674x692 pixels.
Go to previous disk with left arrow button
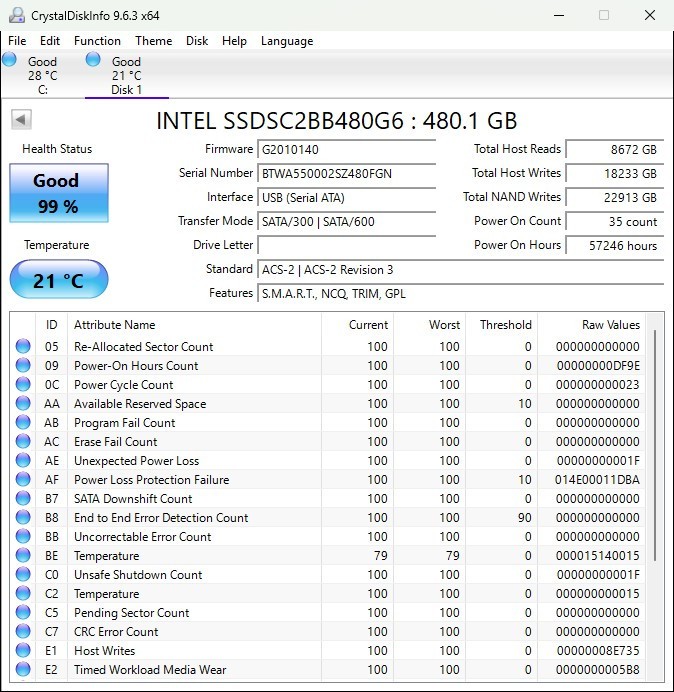click(x=21, y=120)
